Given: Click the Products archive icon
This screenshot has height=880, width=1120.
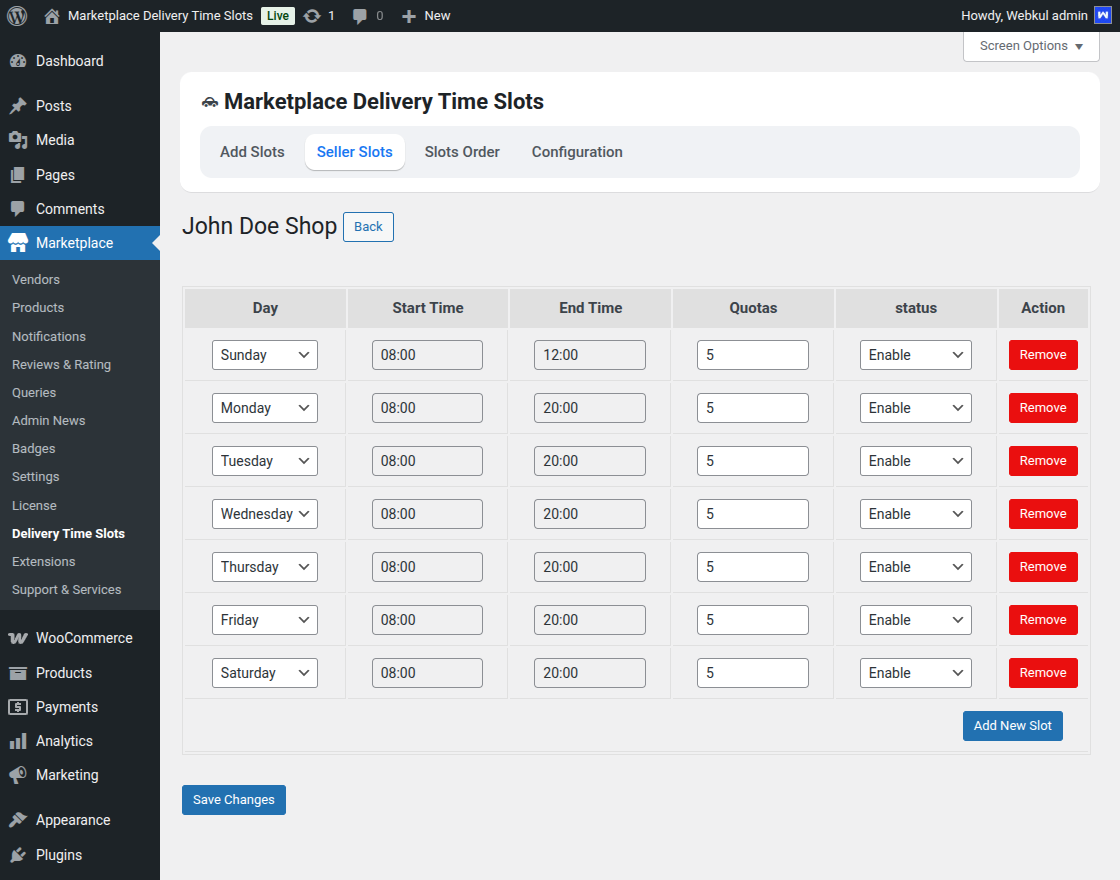Looking at the screenshot, I should [18, 673].
